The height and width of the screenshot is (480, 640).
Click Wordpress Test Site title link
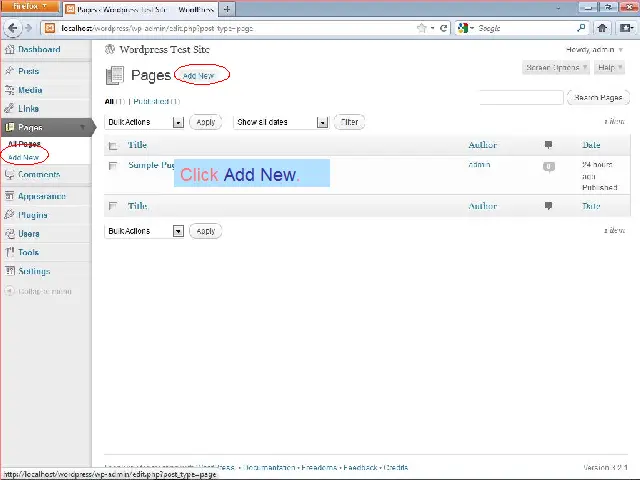[164, 50]
